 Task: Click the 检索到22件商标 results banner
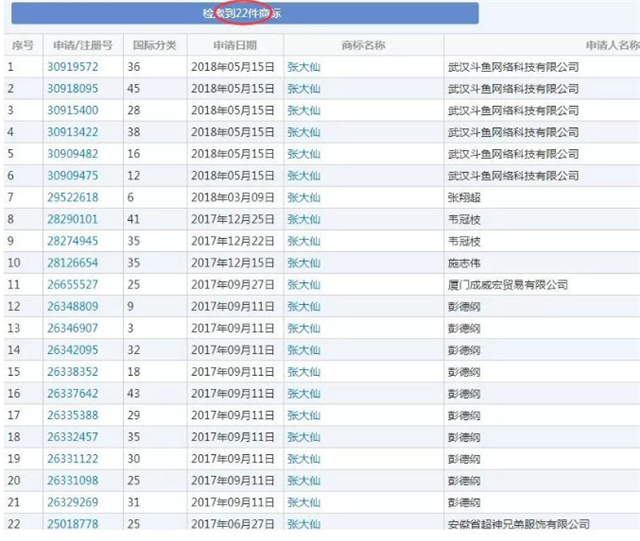tap(245, 13)
